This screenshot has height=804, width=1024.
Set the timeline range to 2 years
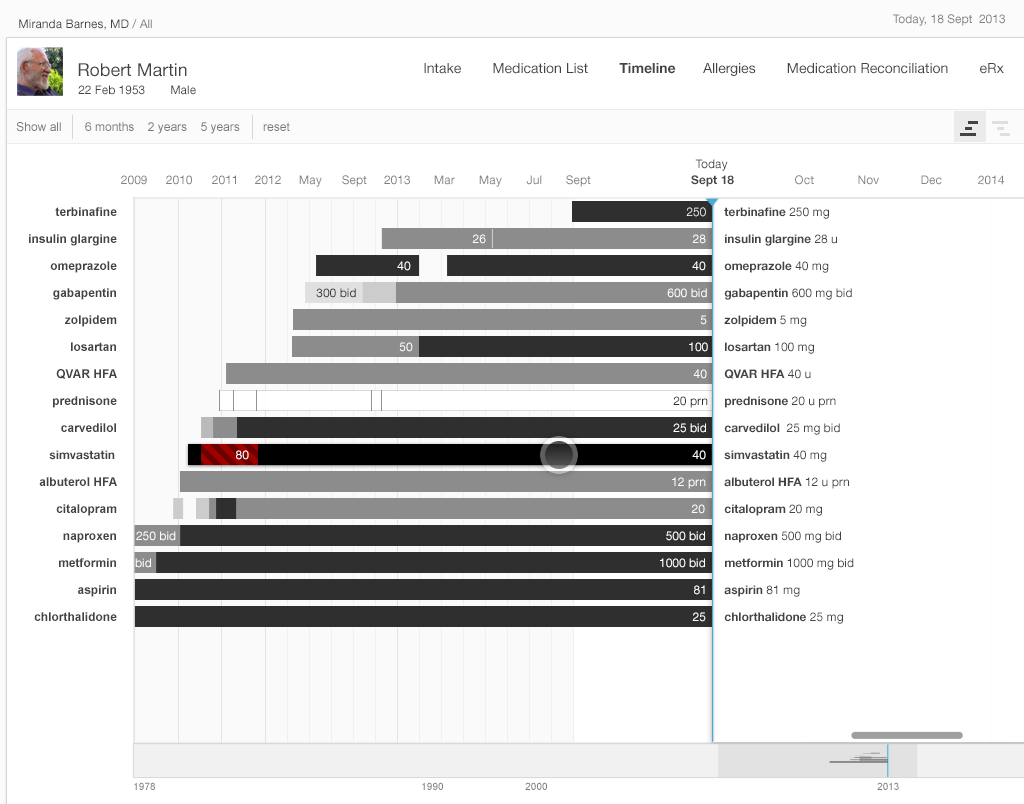167,127
